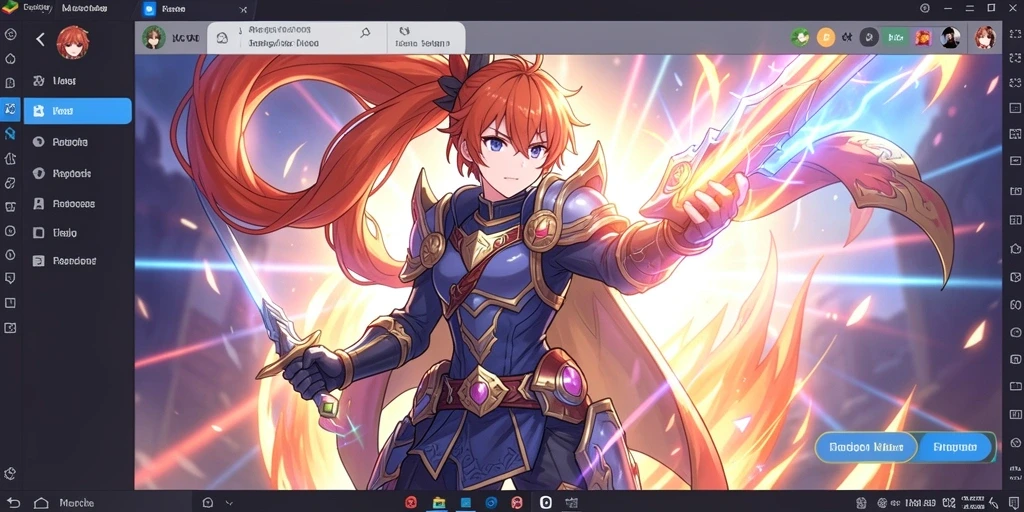Select the highlighted blue sidebar menu item
The width and height of the screenshot is (1024, 512).
(x=78, y=111)
